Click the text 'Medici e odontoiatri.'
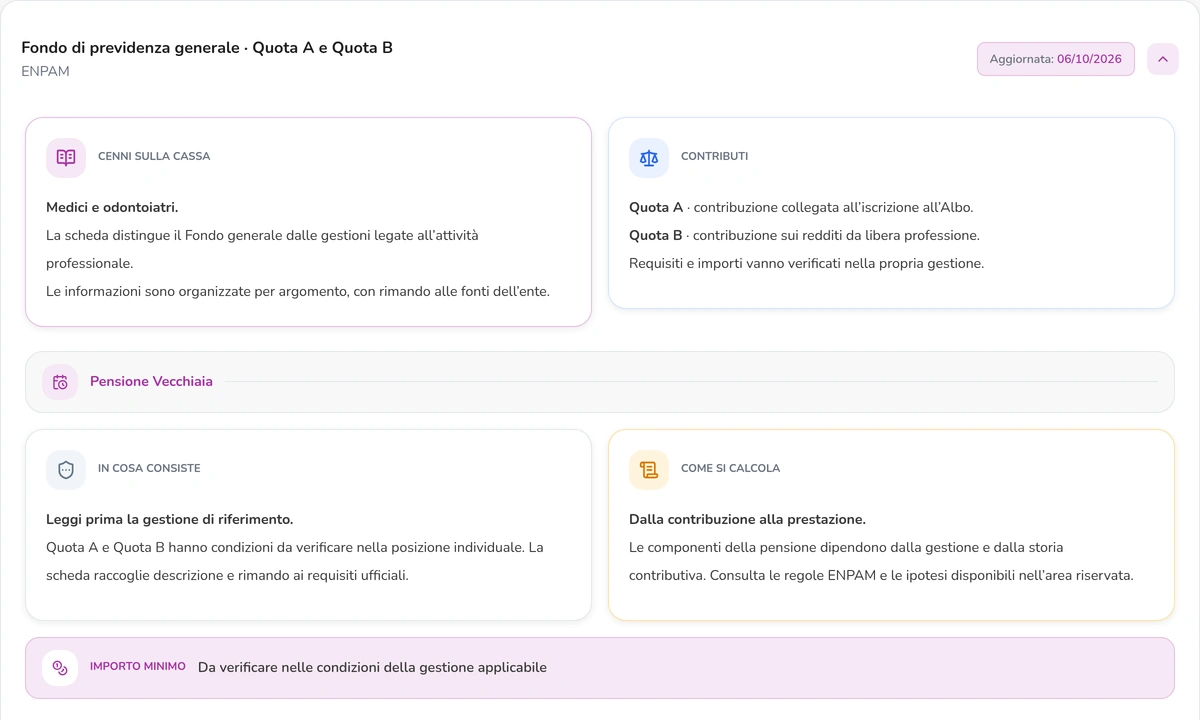1200x720 pixels. click(x=112, y=208)
